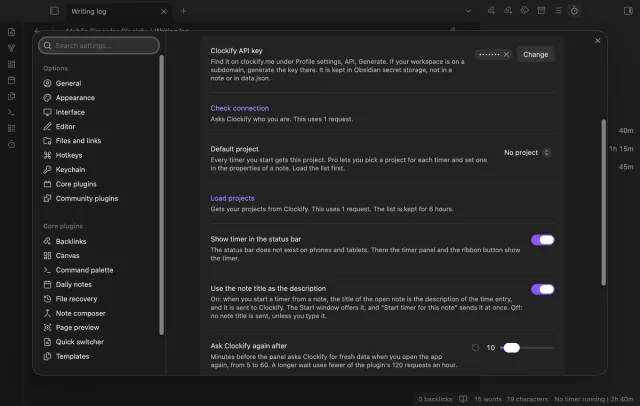
Task: Open the Default project dropdown
Action: [527, 153]
